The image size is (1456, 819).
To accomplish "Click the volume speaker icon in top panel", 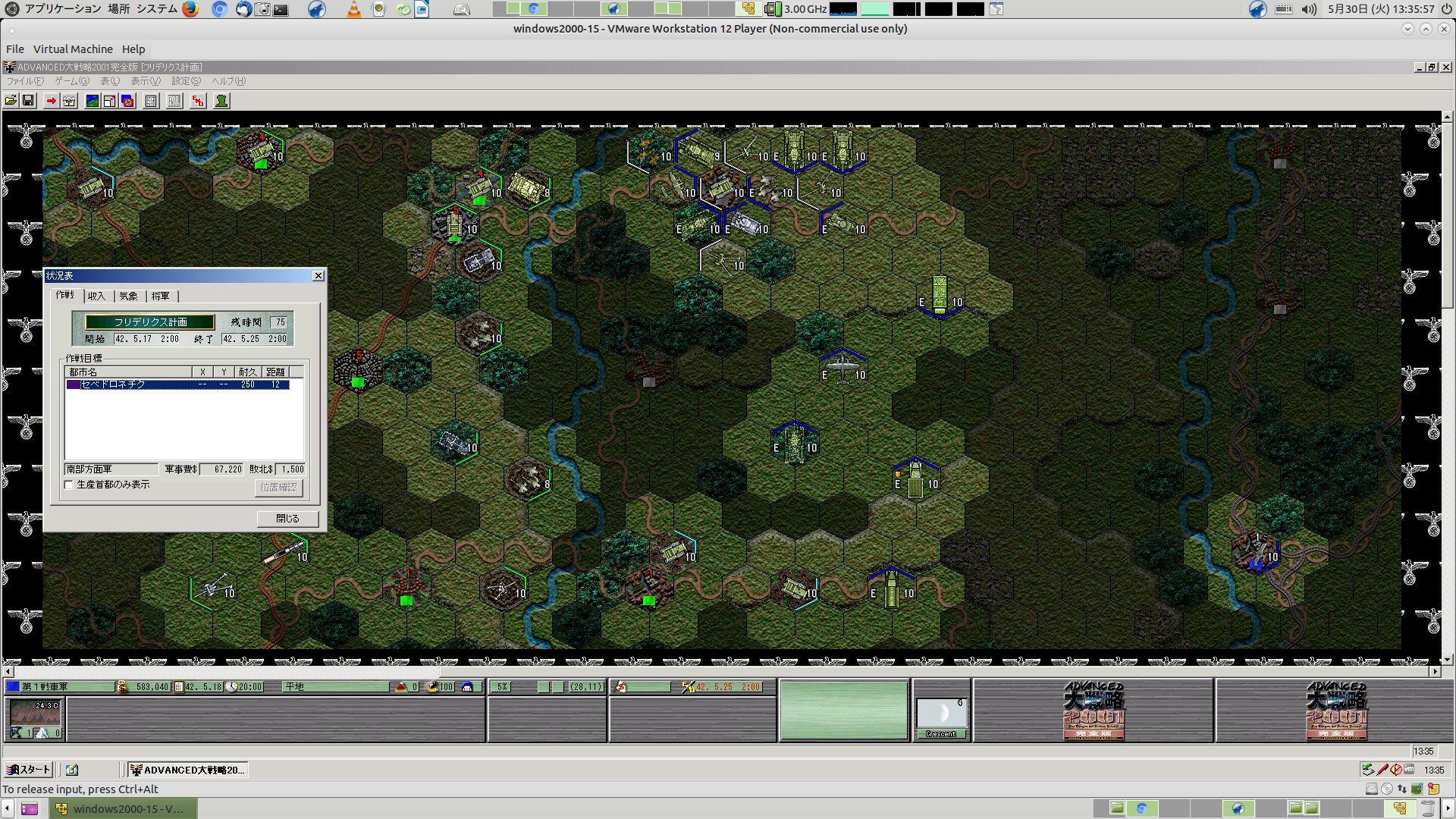I will (1309, 9).
